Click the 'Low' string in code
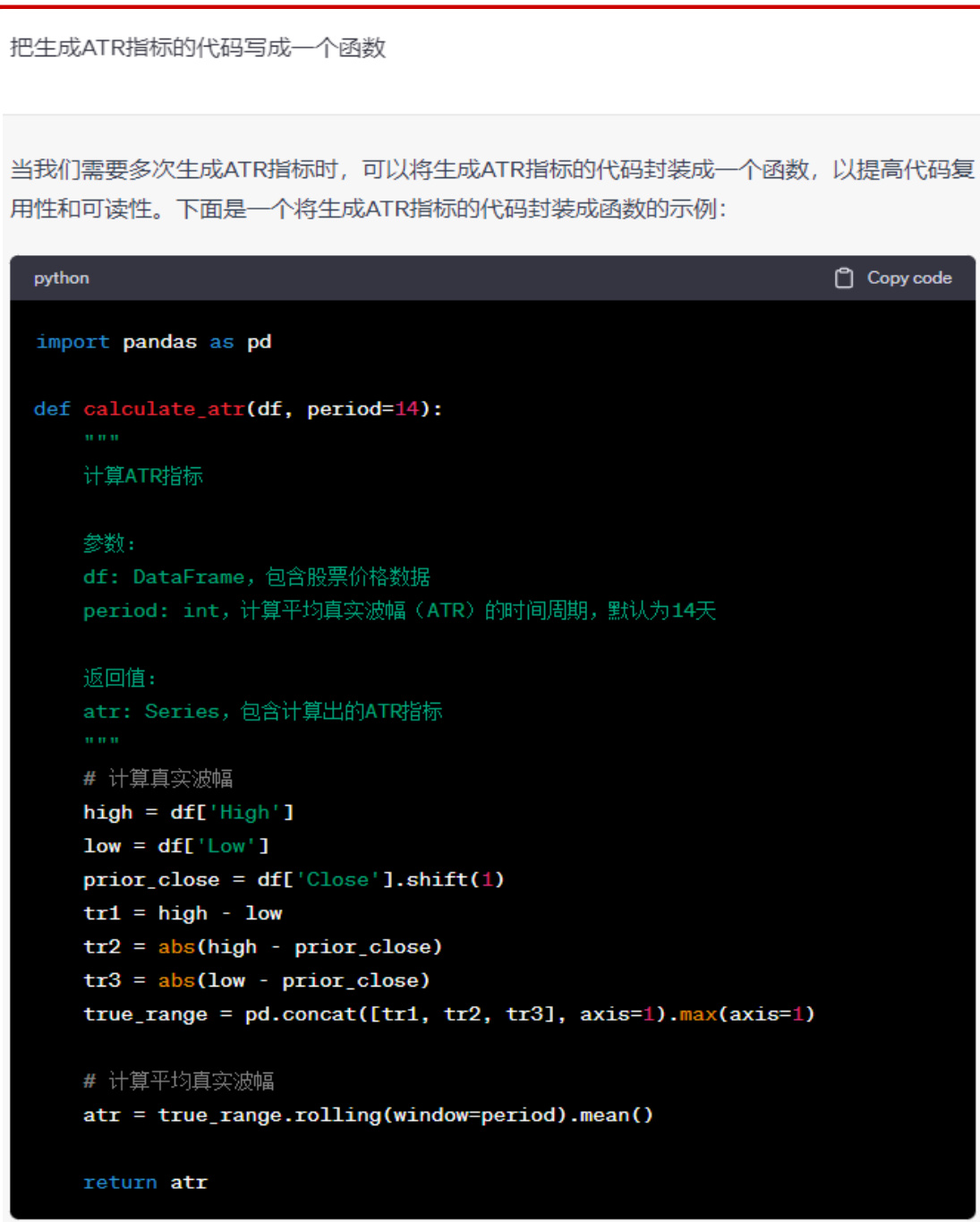Viewport: 980px width, 1222px height. click(226, 846)
